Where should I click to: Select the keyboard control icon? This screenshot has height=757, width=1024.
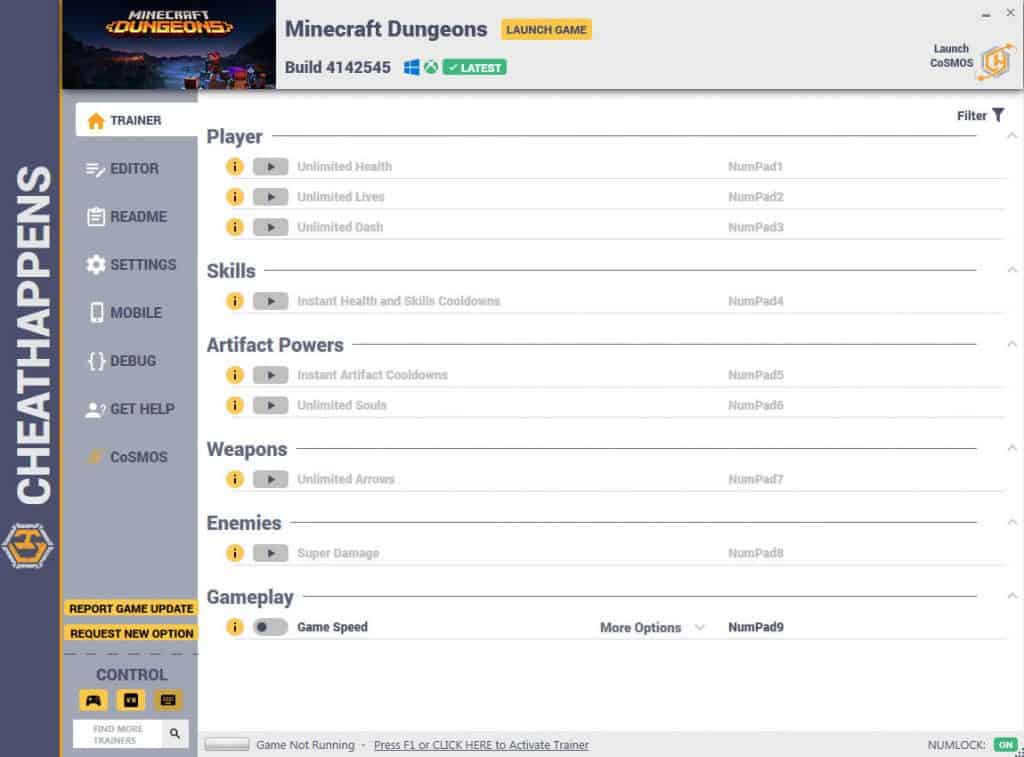coord(168,700)
